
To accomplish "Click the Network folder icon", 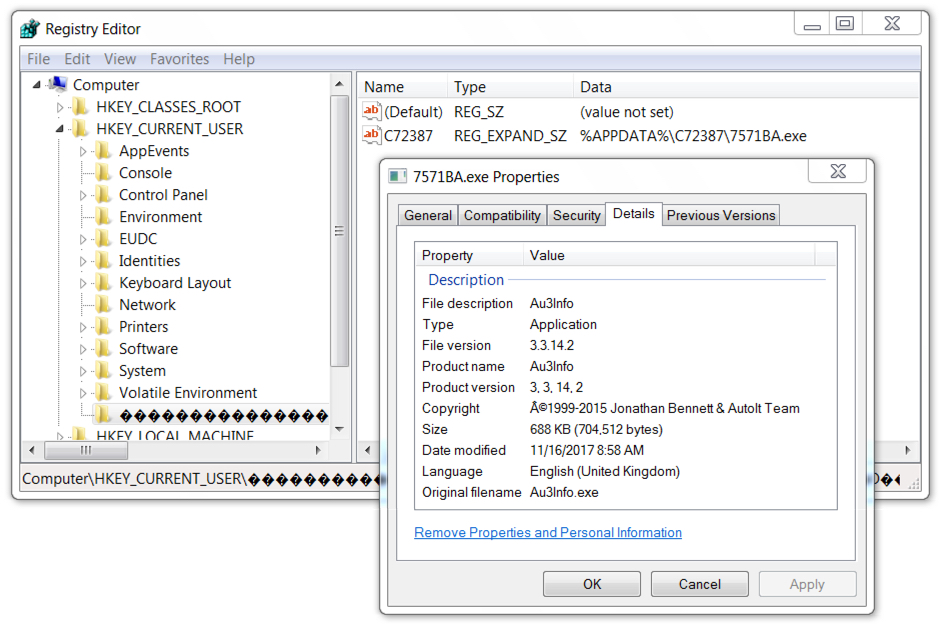I will tap(103, 305).
